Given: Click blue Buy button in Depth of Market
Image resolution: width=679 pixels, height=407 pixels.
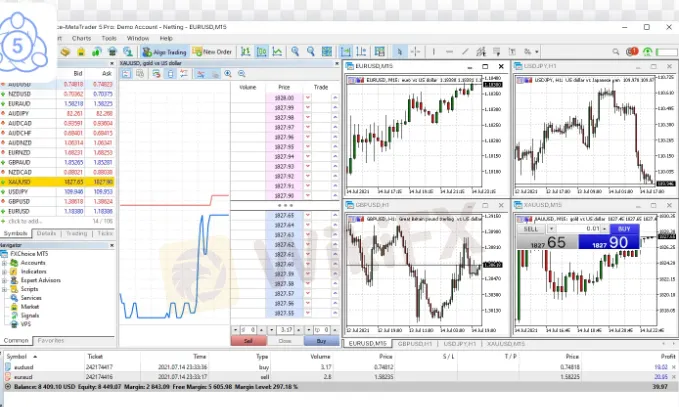Looking at the screenshot, I should coord(321,341).
